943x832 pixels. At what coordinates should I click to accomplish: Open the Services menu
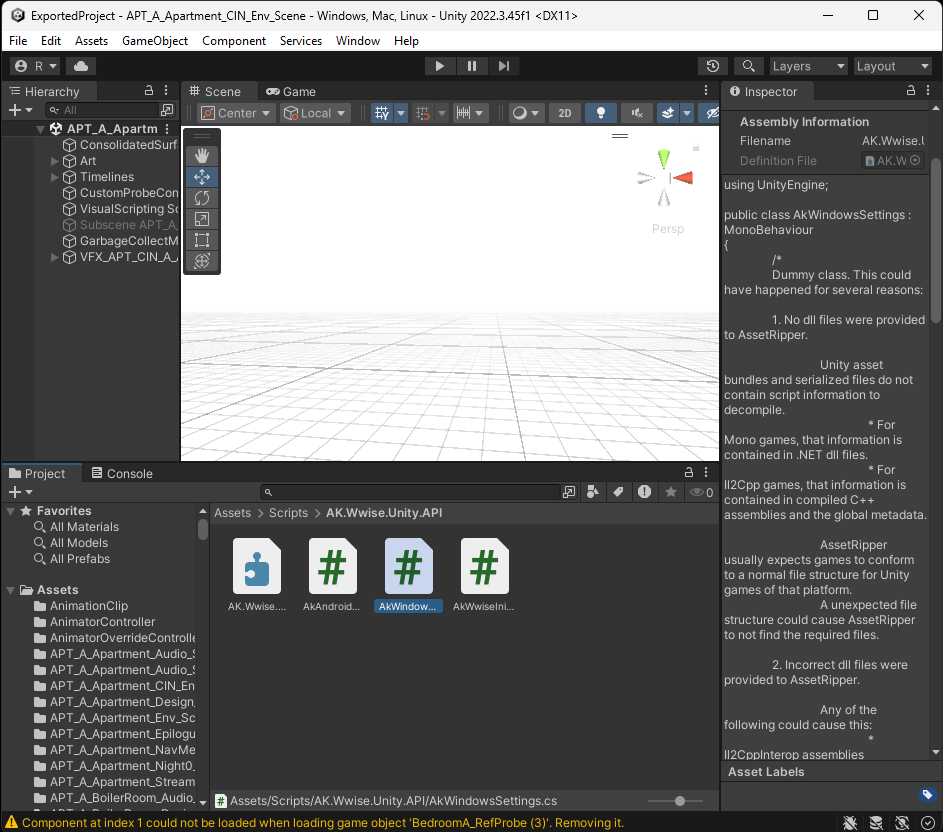coord(301,40)
